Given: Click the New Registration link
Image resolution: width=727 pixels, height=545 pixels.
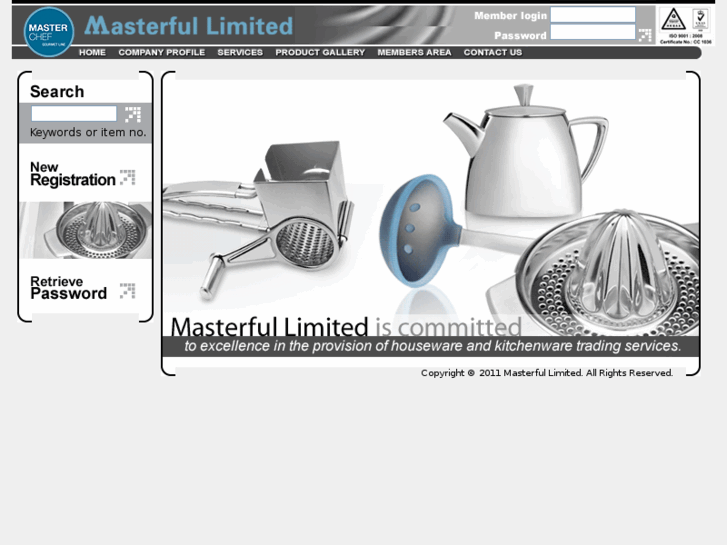Looking at the screenshot, I should [x=73, y=174].
